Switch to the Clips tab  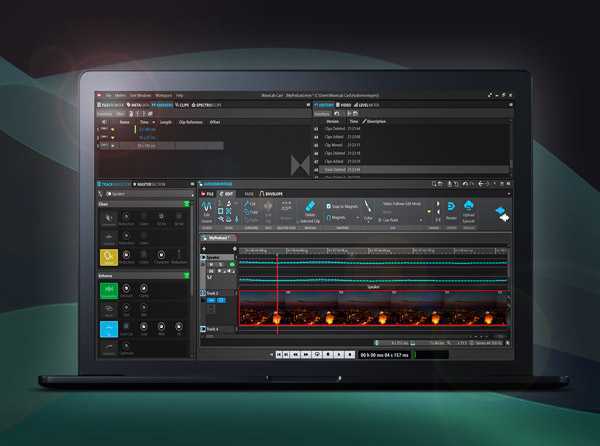coord(182,105)
